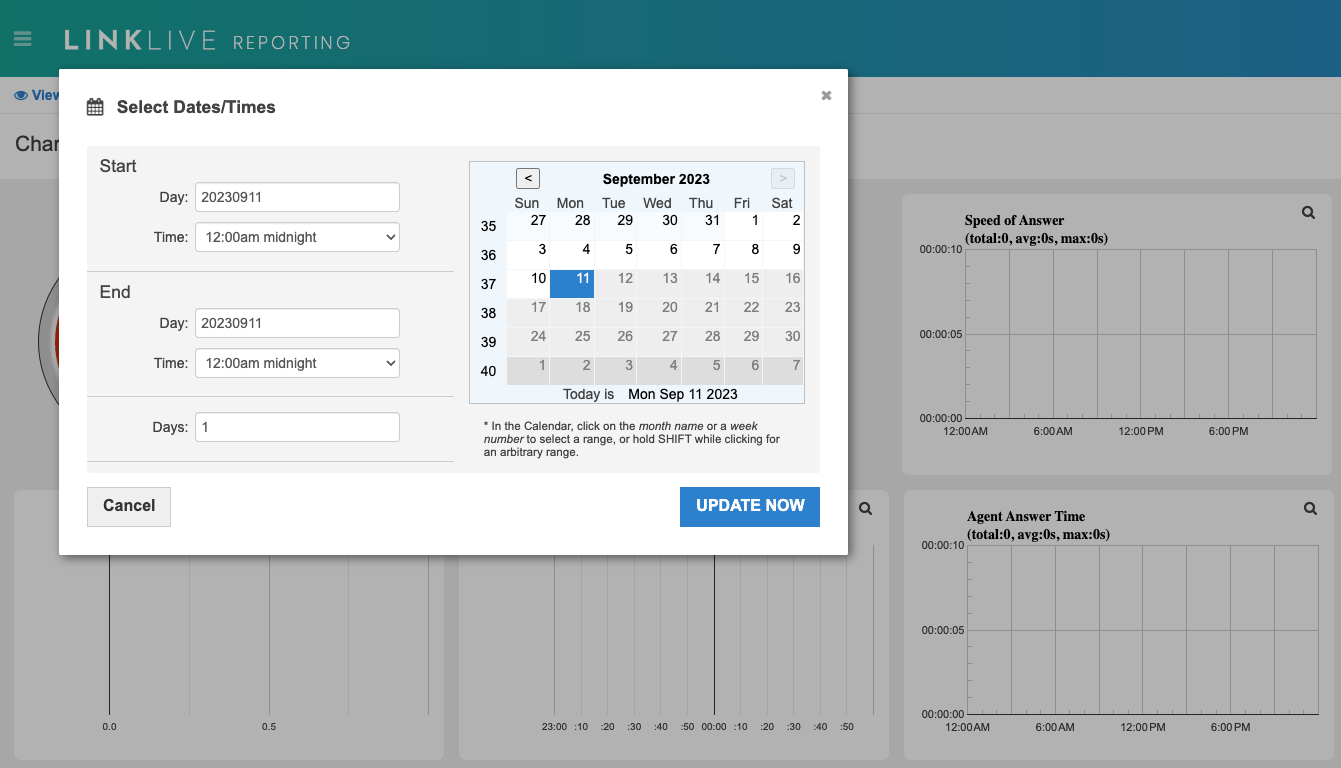Expand the Start Time dropdown

[297, 237]
